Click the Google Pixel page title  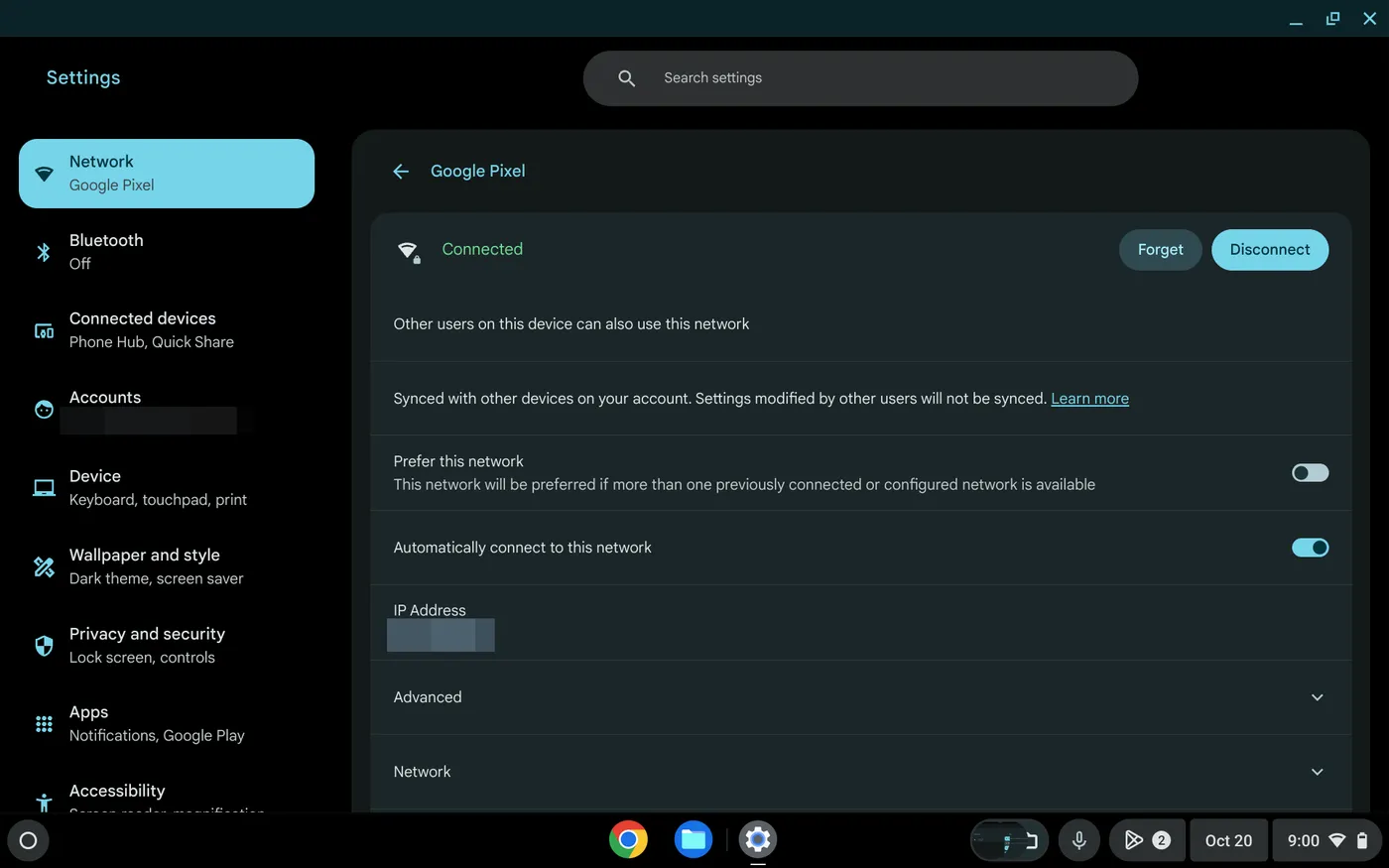tap(478, 171)
